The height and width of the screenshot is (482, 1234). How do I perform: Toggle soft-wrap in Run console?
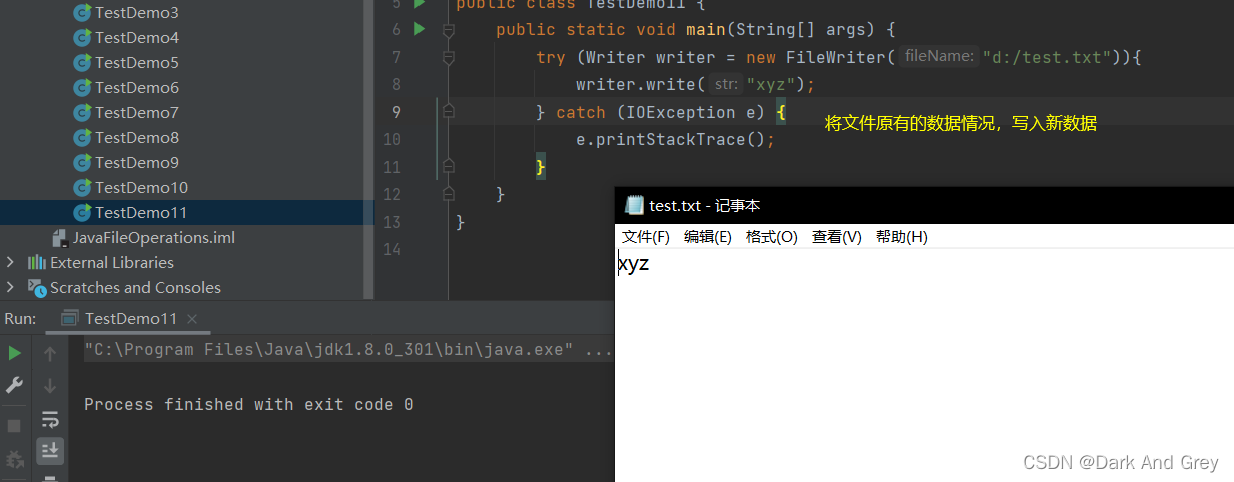click(50, 419)
